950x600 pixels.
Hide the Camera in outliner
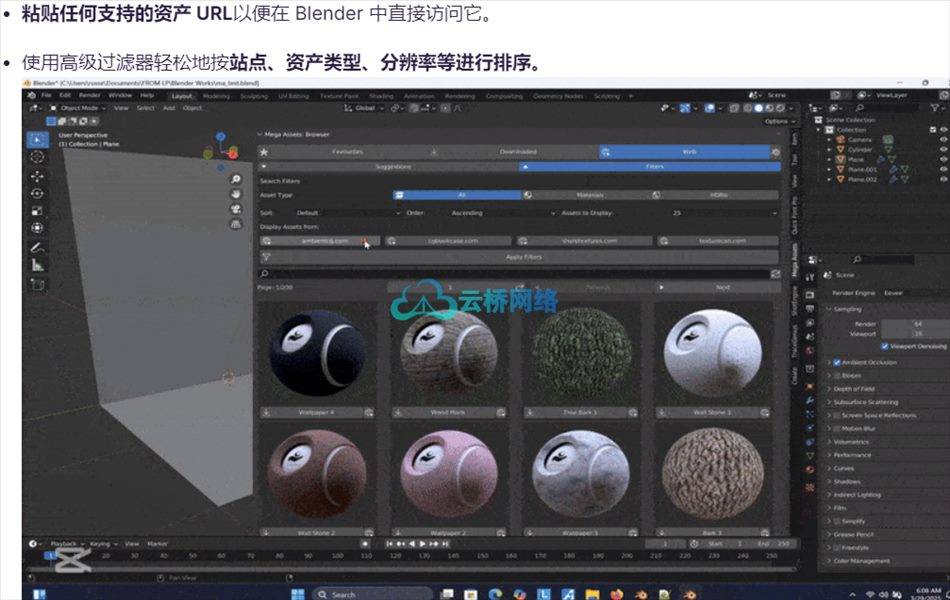943,139
